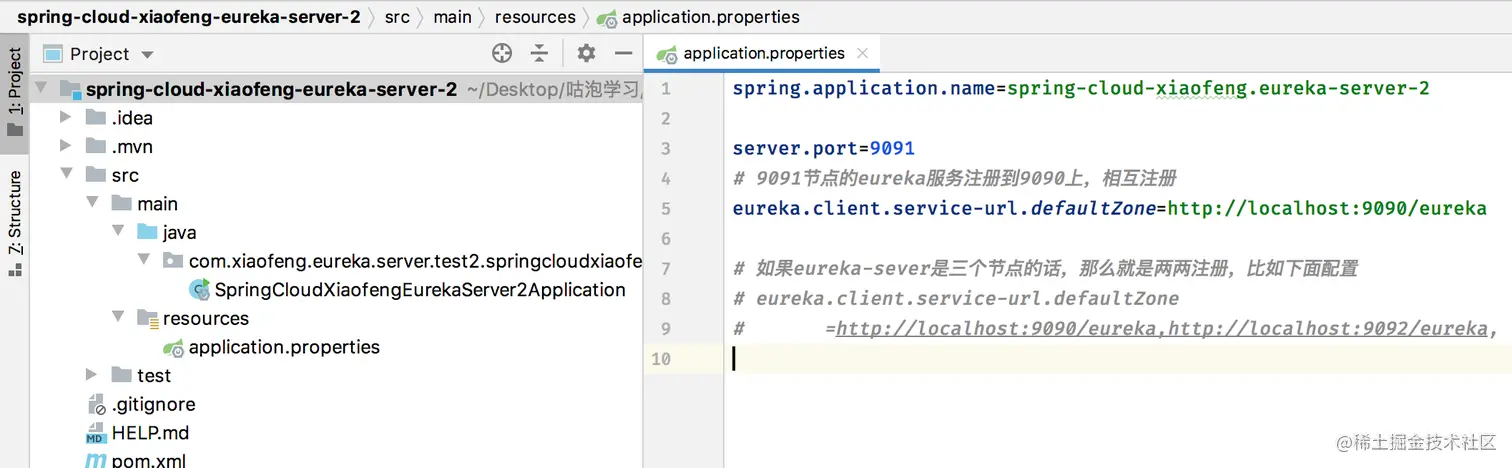The image size is (1512, 468).
Task: Select application.properties in the project tree
Action: coord(284,348)
